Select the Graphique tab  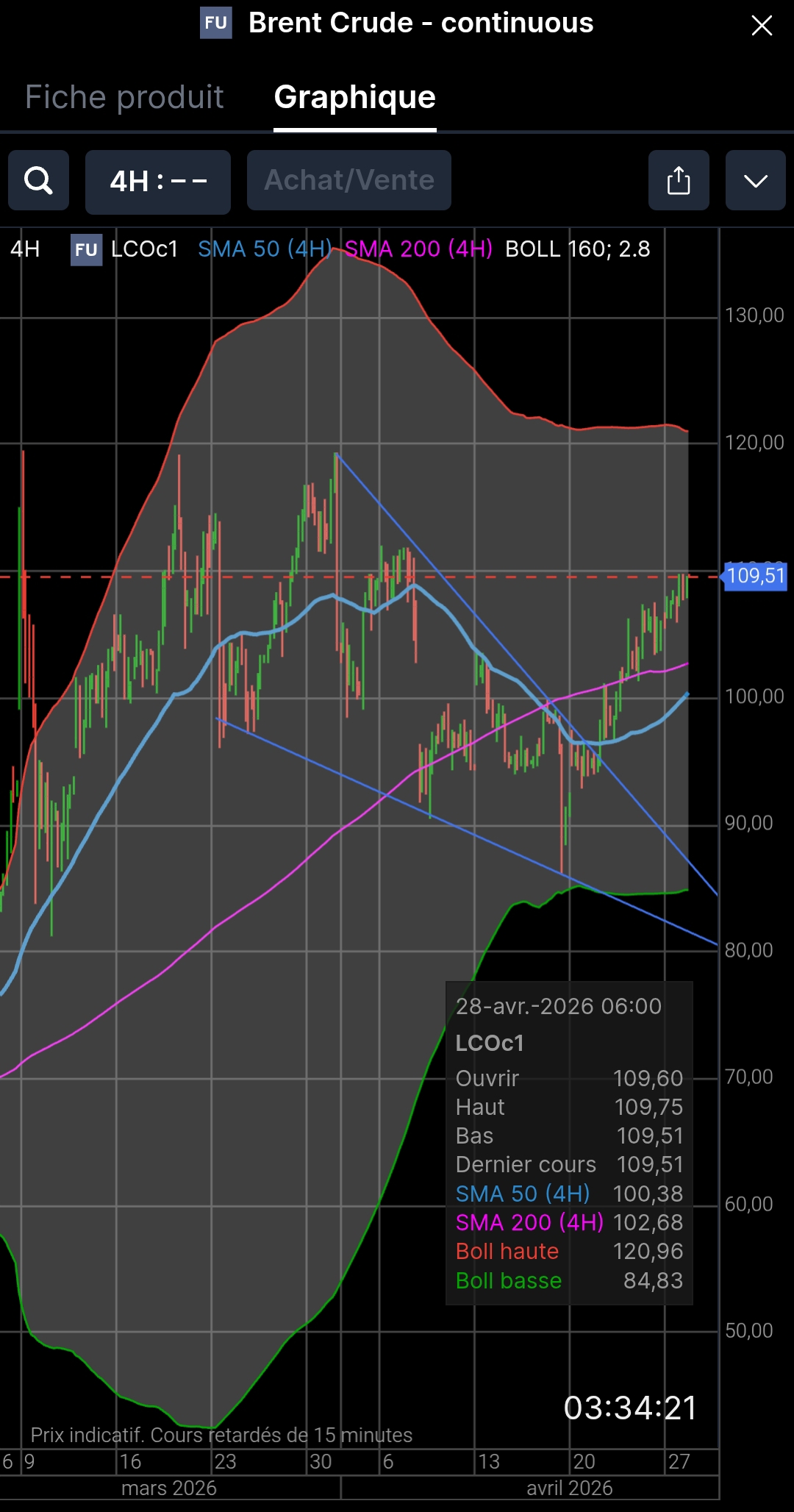355,97
